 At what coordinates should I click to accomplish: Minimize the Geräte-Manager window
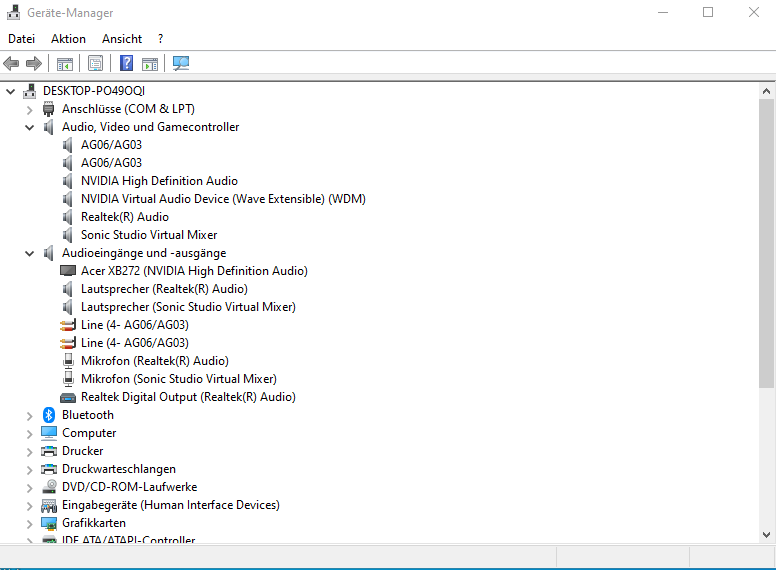663,12
